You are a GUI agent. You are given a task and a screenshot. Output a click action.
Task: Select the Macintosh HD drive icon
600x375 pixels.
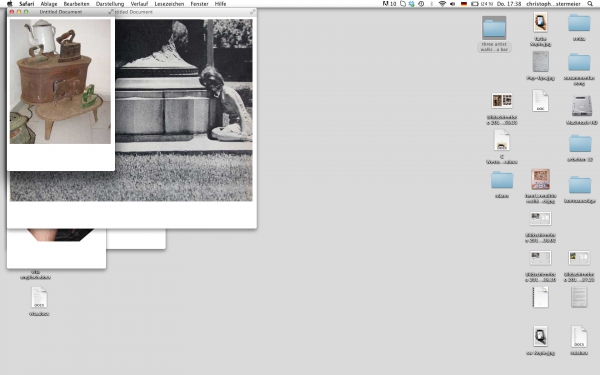[582, 106]
